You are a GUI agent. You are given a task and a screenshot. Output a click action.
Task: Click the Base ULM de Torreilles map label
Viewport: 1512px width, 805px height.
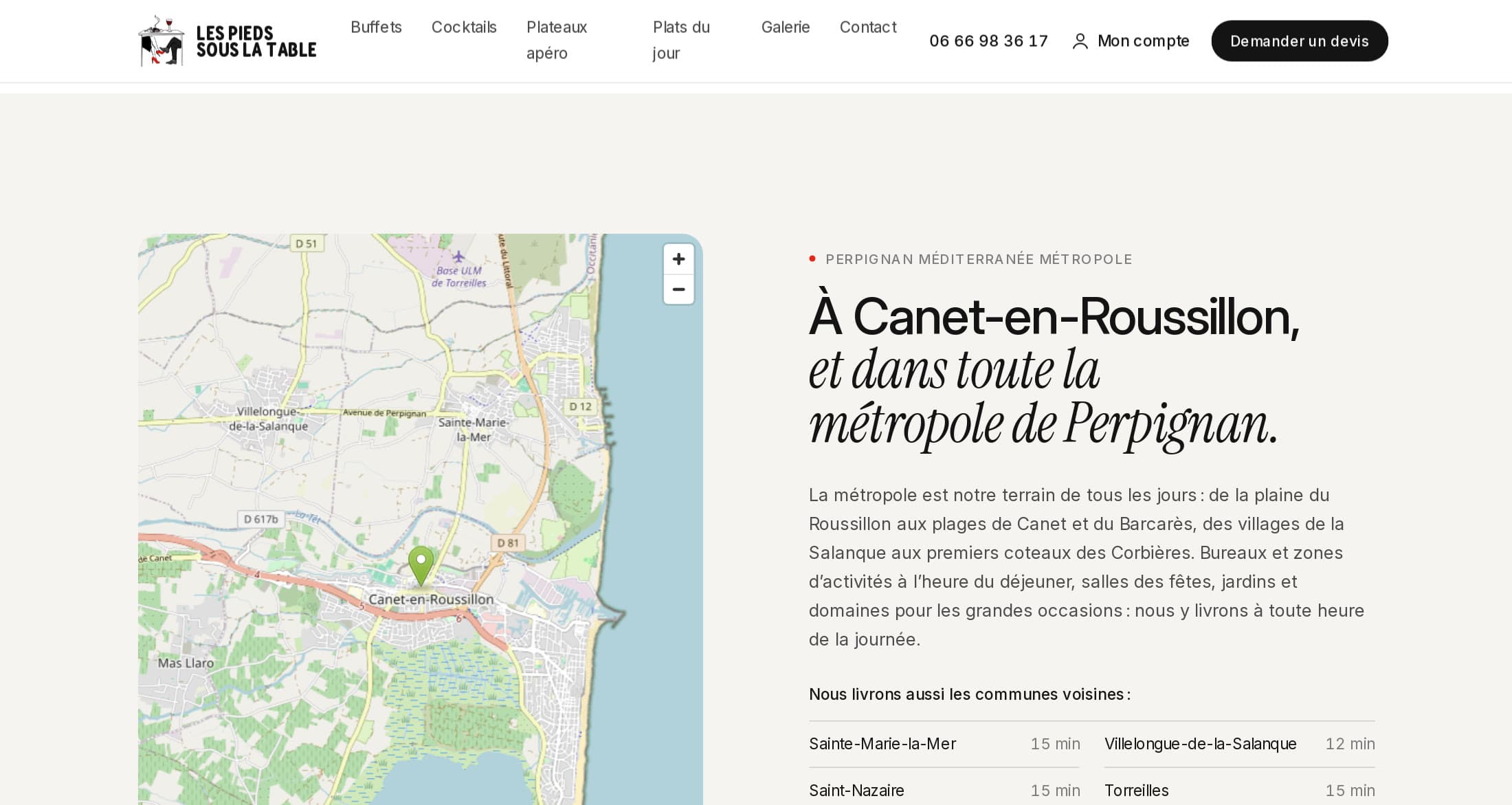[x=460, y=276]
